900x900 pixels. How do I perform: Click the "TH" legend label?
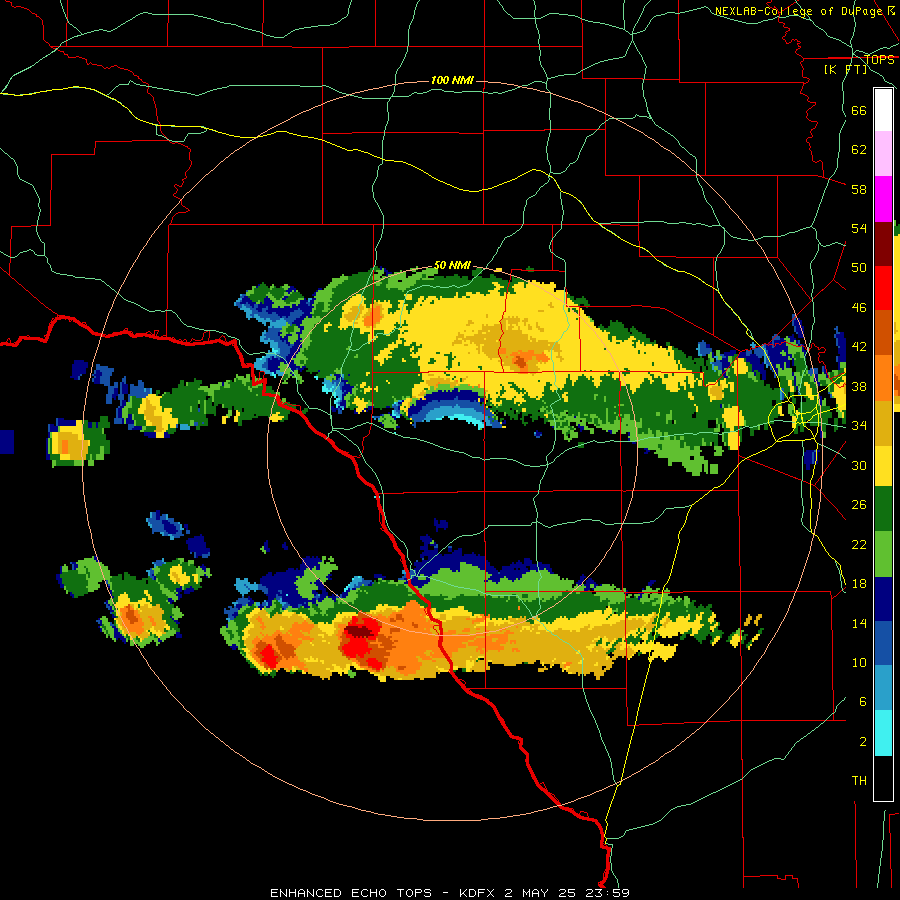click(859, 780)
